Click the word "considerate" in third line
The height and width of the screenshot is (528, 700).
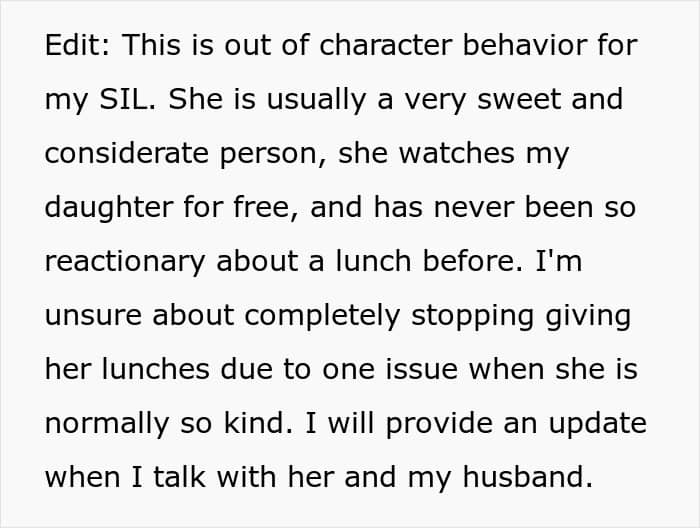[126, 153]
